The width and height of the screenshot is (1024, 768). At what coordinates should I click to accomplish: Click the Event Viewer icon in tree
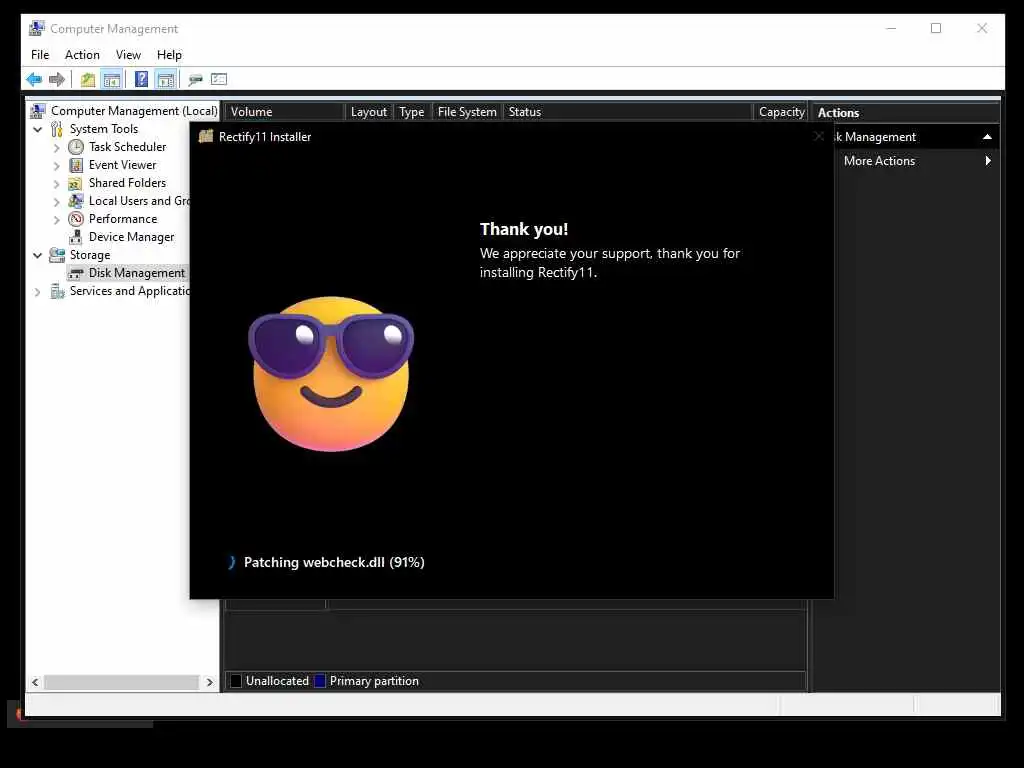pos(76,165)
